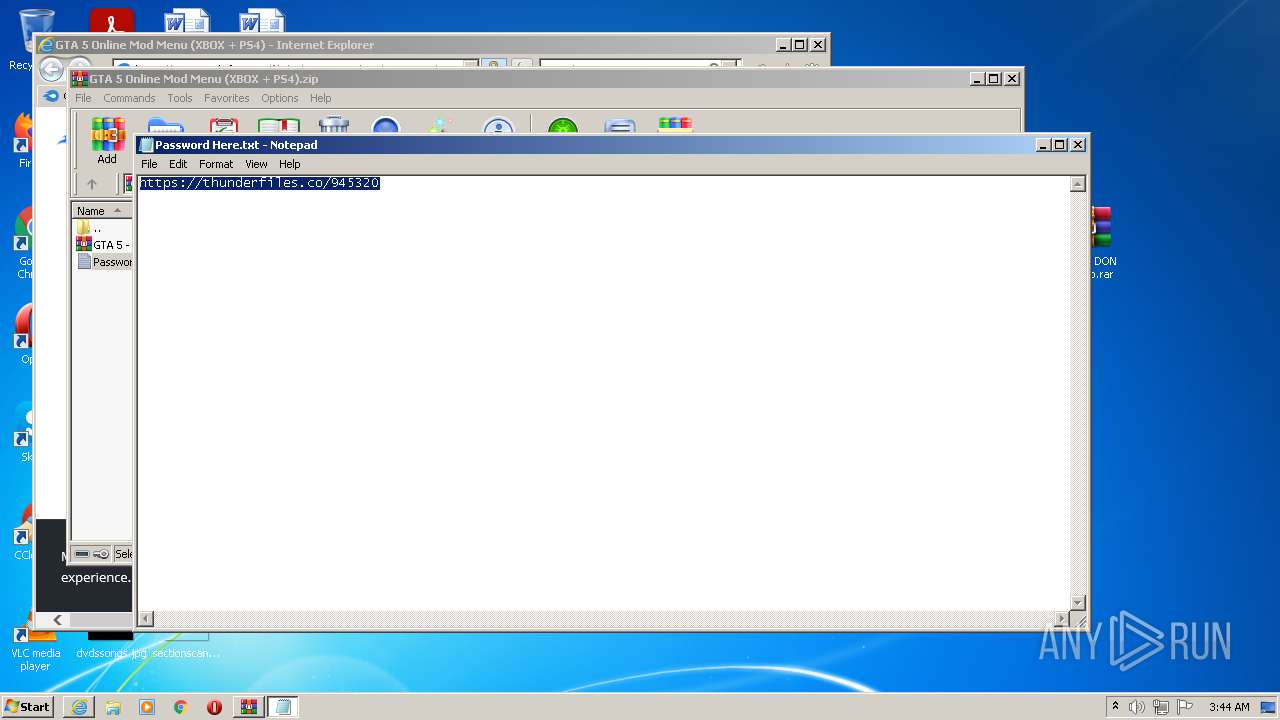Select the '..' parent folder row in WinRAR
This screenshot has width=1280, height=720.
point(102,228)
